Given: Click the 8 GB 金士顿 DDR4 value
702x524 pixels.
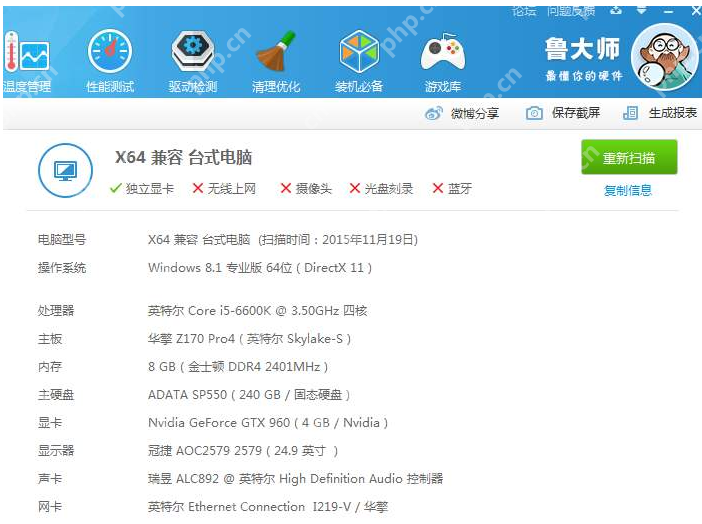Looking at the screenshot, I should pyautogui.click(x=238, y=367).
